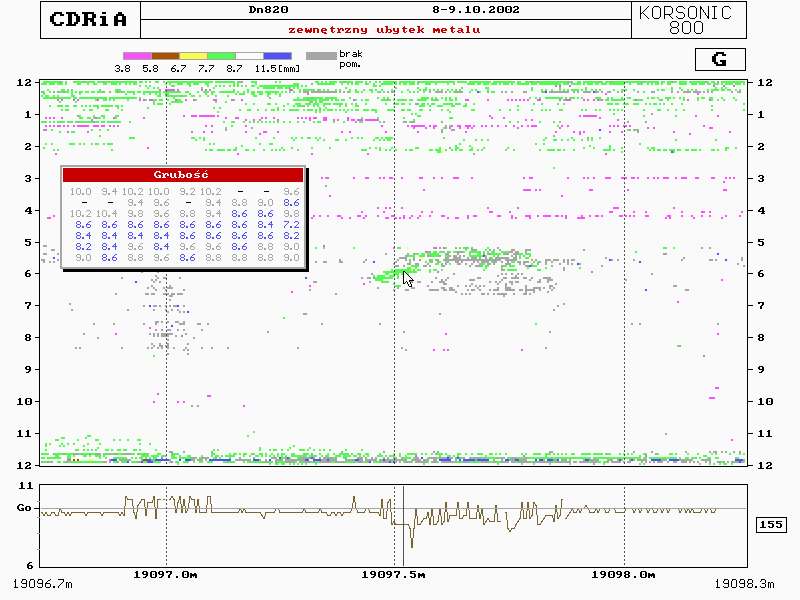
Task: Click the 7 o'clock label on right axis
Action: (x=761, y=306)
